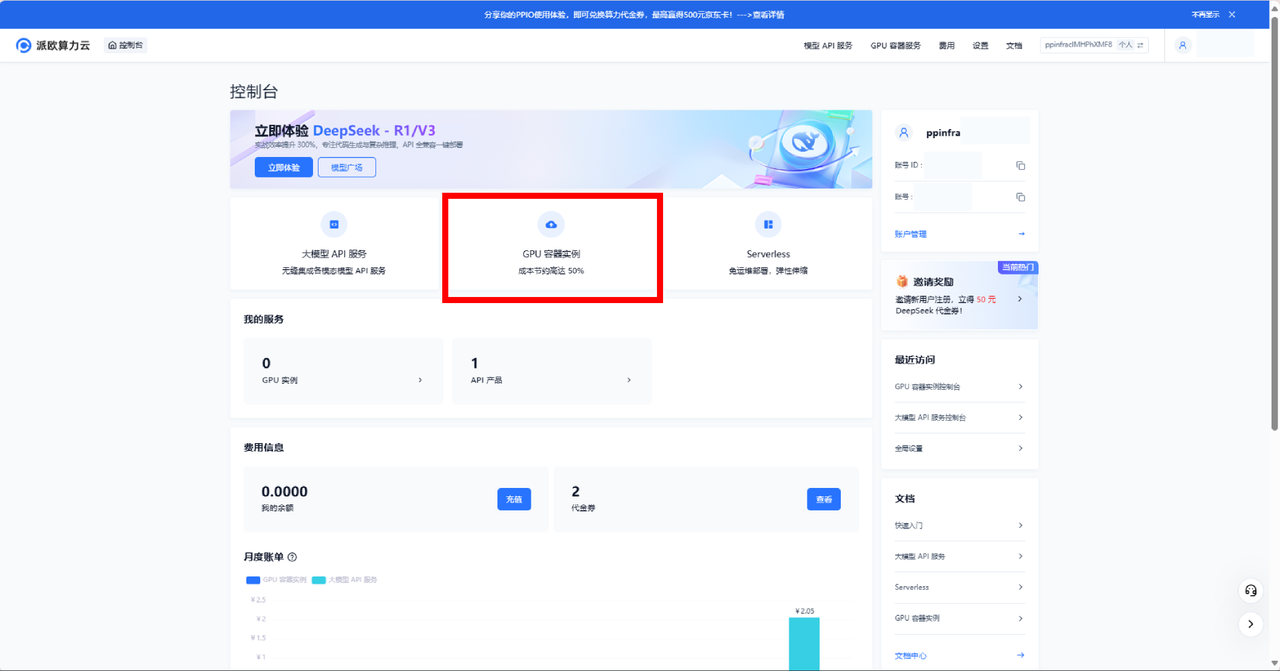Click the arrow next to 文档中心
Viewport: 1280px width, 671px height.
click(x=1021, y=655)
